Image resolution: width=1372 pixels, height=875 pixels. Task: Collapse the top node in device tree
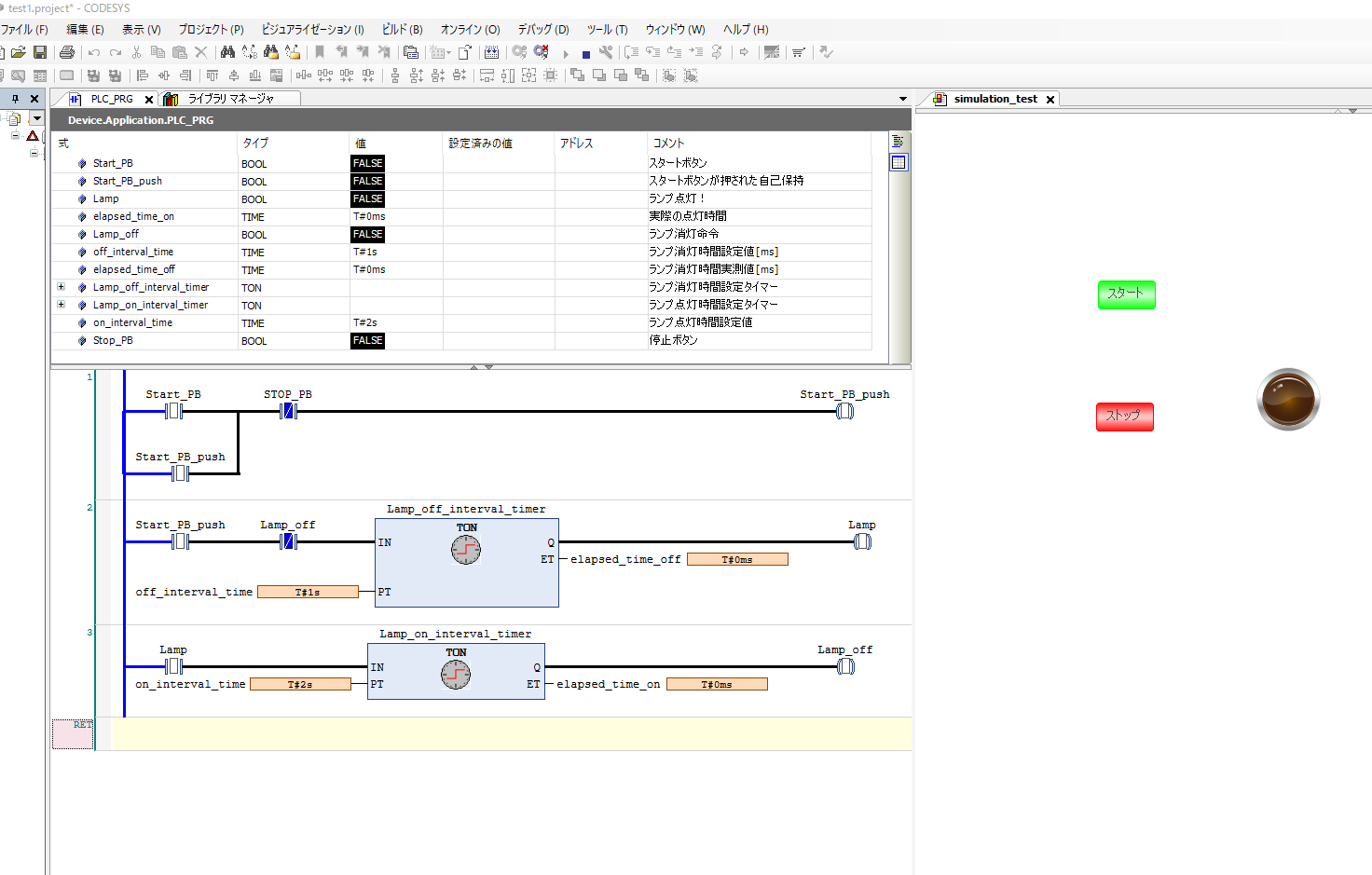click(x=15, y=136)
